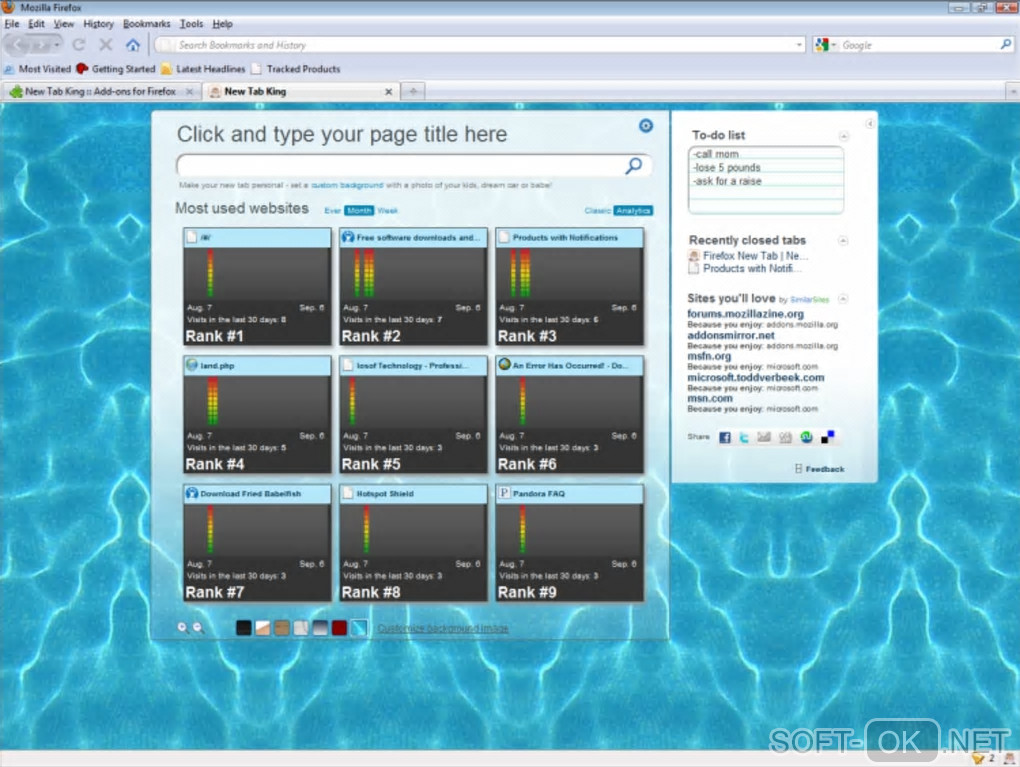Collapse the sidebar with the arrow button
1020x767 pixels.
[x=869, y=124]
